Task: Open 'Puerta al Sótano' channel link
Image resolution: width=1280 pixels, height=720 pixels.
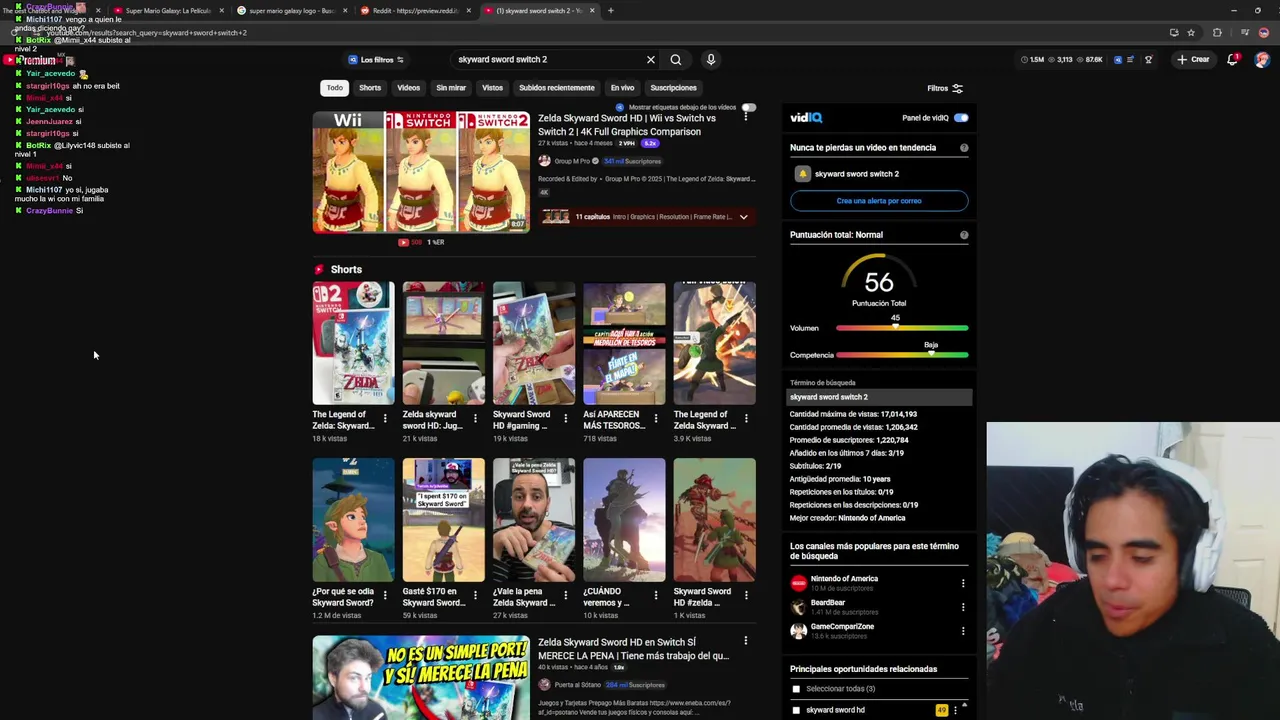Action: click(577, 685)
